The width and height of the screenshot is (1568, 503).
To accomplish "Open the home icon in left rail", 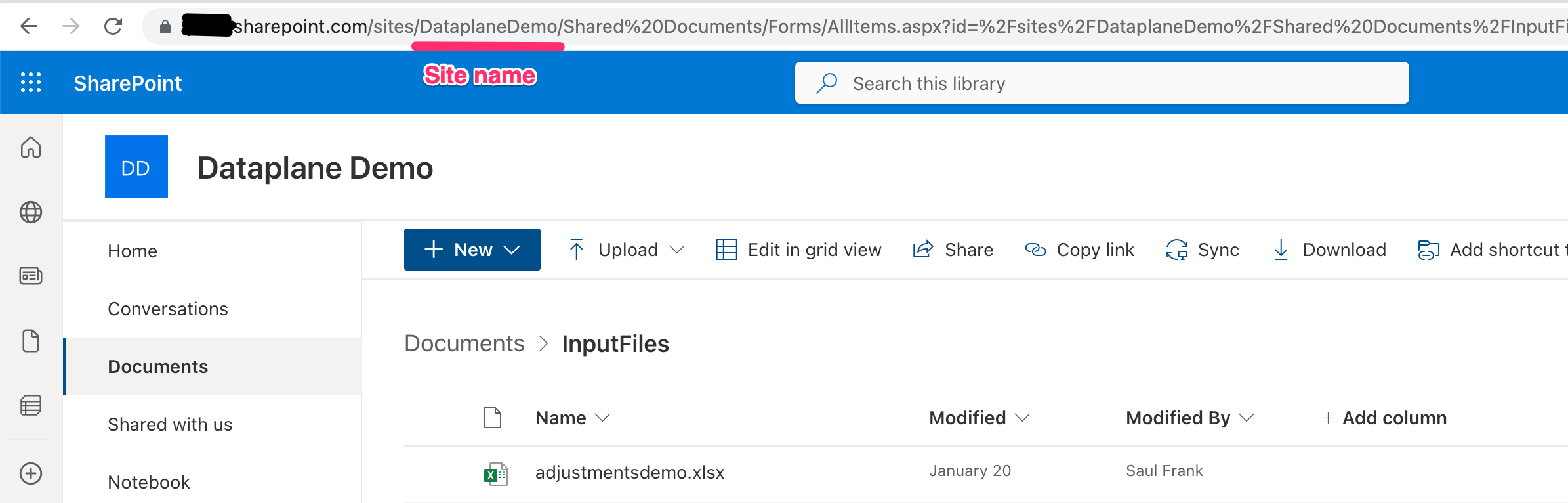I will point(31,147).
